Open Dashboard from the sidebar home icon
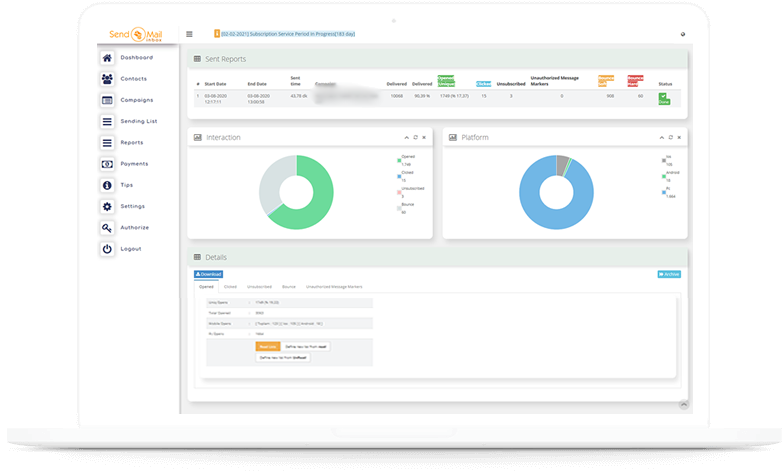 pos(108,57)
